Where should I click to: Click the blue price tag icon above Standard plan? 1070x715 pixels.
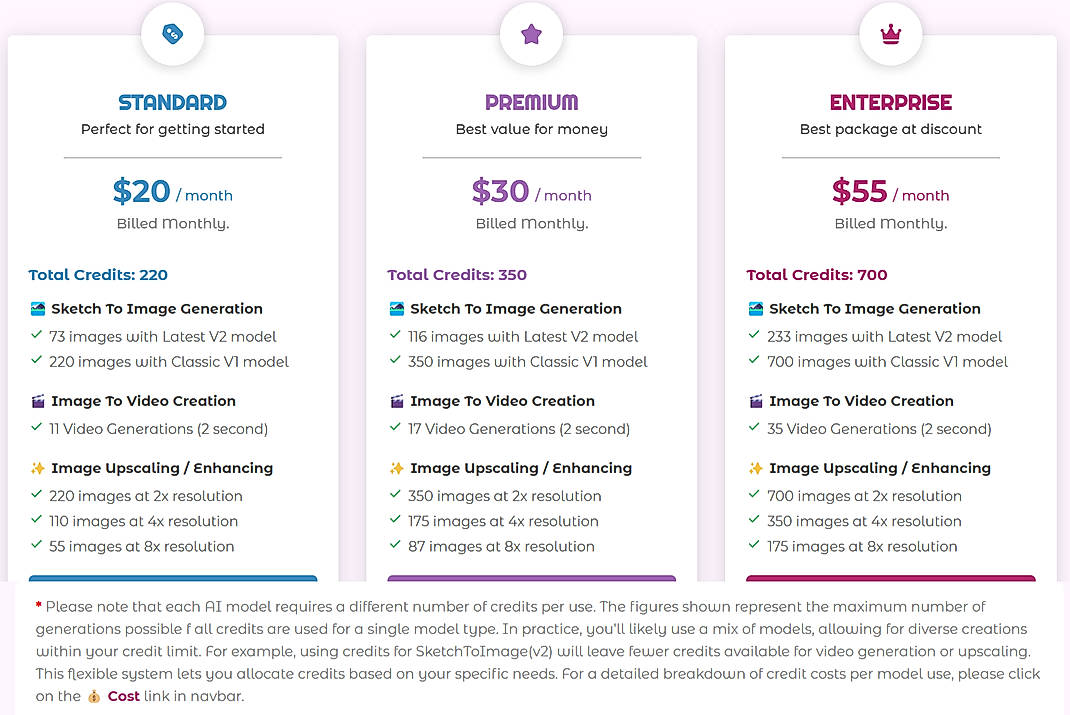pyautogui.click(x=172, y=33)
